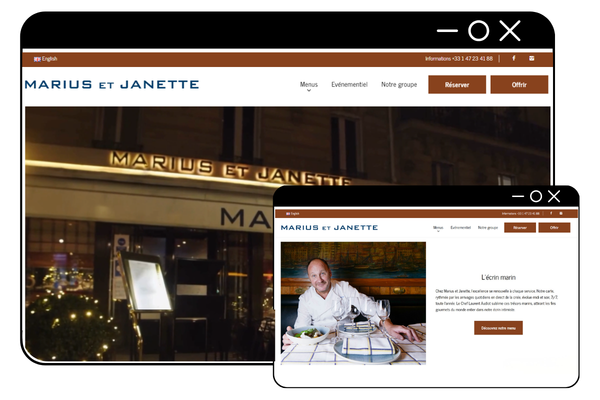Click the Découvrez notre menu button
600x400 pixels.
(x=498, y=328)
